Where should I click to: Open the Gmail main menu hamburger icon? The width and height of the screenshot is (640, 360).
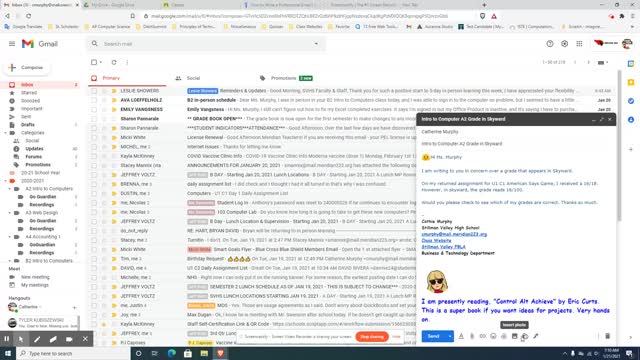point(12,44)
